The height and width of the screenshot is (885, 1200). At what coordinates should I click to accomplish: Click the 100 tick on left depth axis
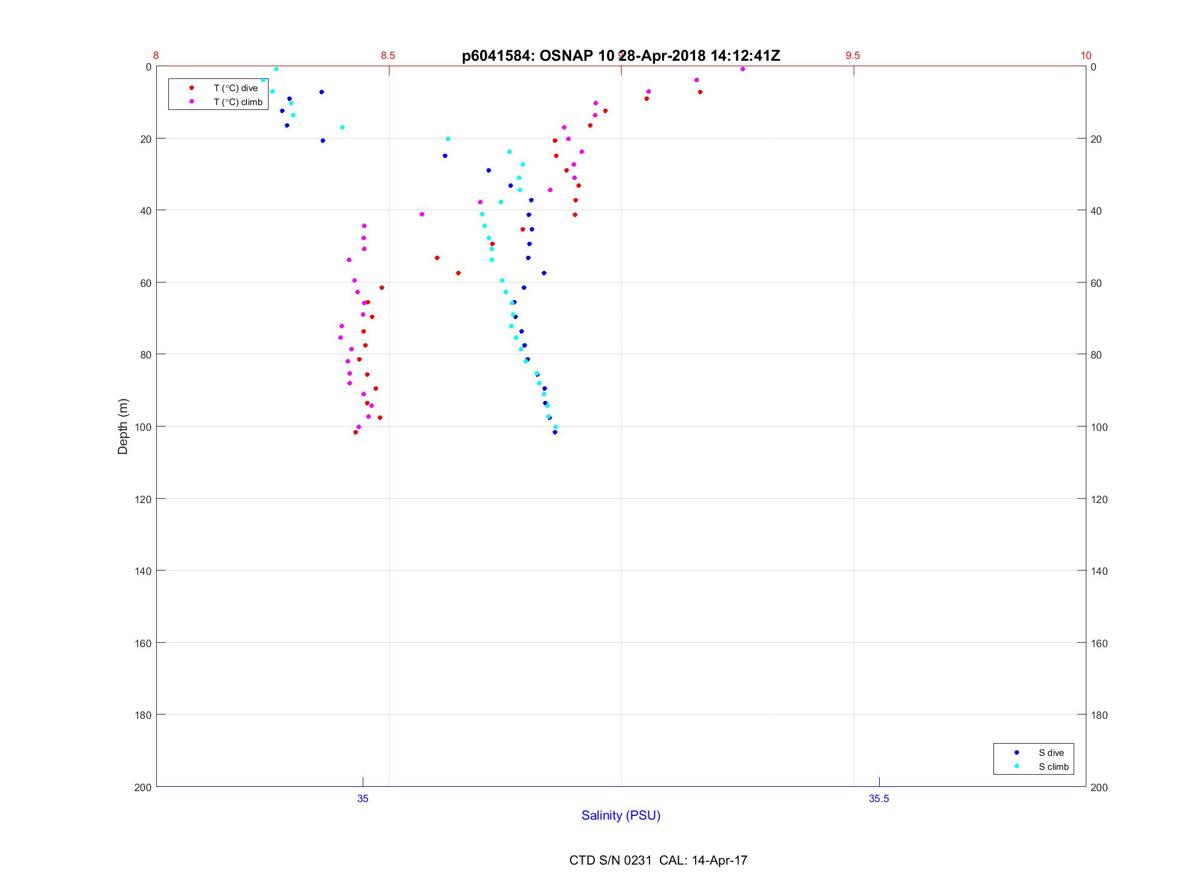pos(142,427)
